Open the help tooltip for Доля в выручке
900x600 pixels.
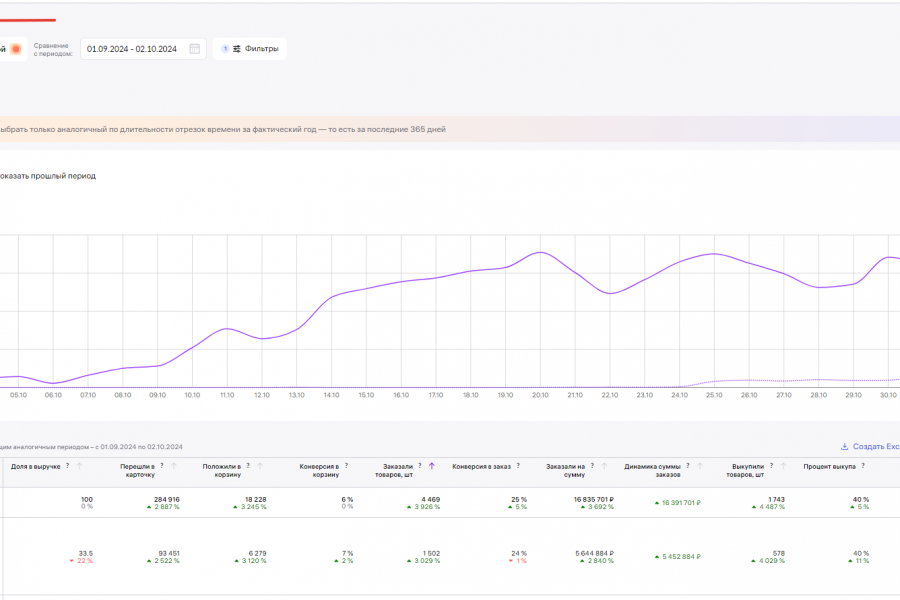tap(67, 466)
